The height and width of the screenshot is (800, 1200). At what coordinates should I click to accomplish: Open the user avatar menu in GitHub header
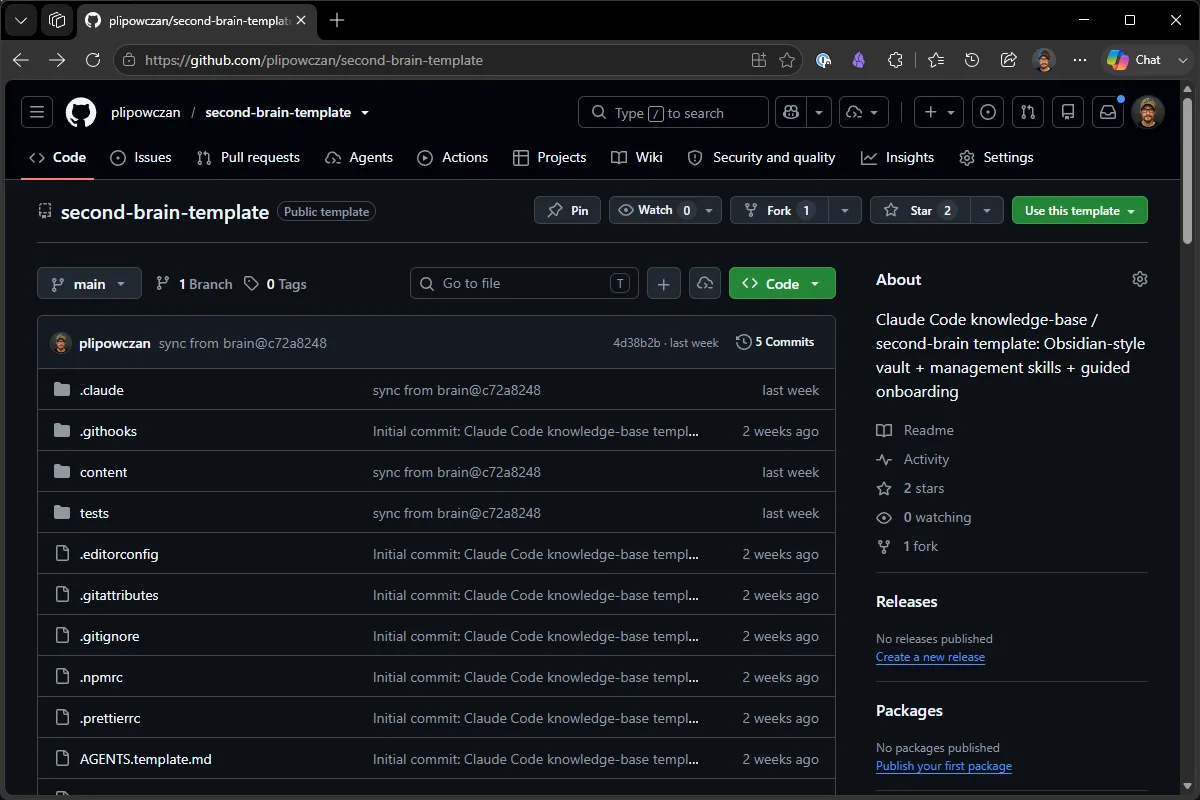click(1148, 113)
